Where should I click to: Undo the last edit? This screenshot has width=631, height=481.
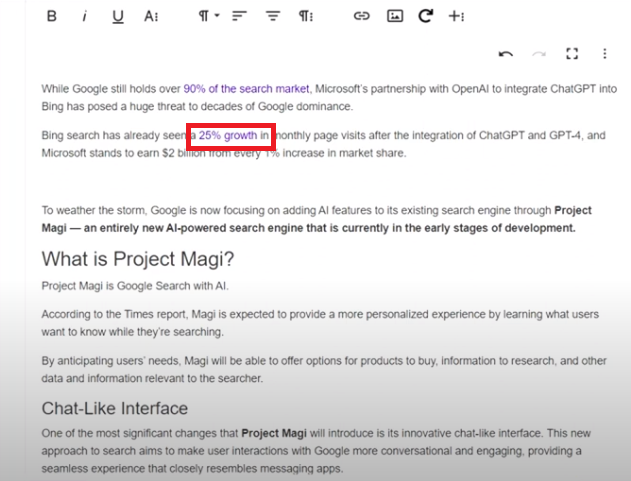[506, 54]
